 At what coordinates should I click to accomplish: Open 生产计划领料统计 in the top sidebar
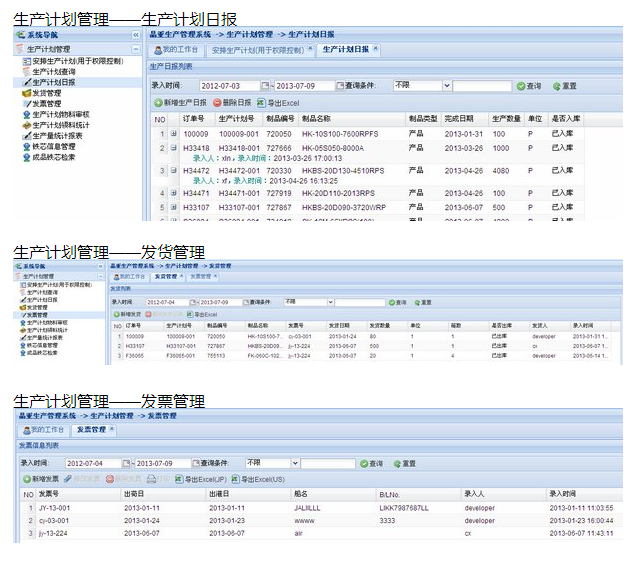coord(56,125)
